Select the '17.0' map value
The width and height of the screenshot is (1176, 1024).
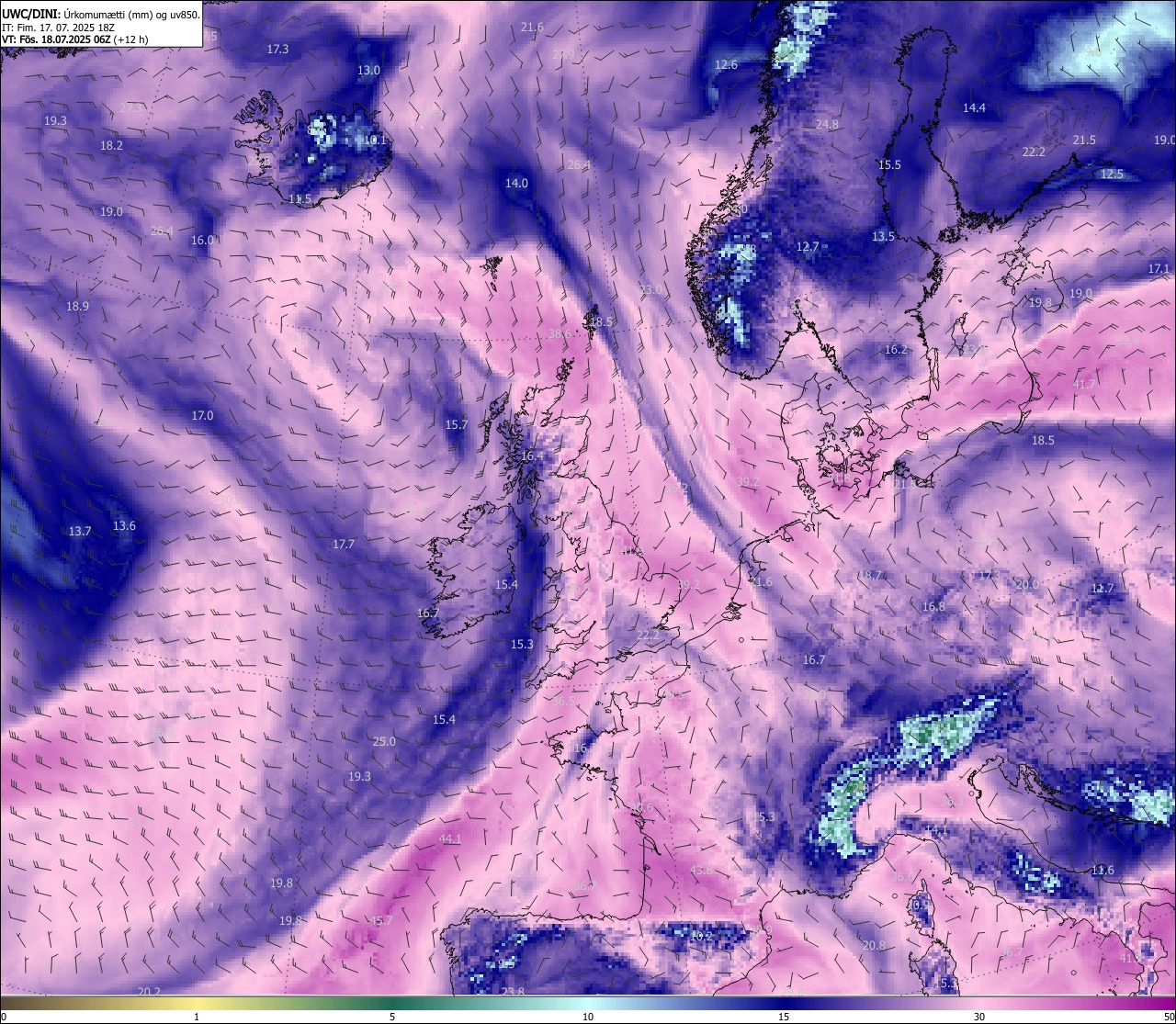(202, 415)
